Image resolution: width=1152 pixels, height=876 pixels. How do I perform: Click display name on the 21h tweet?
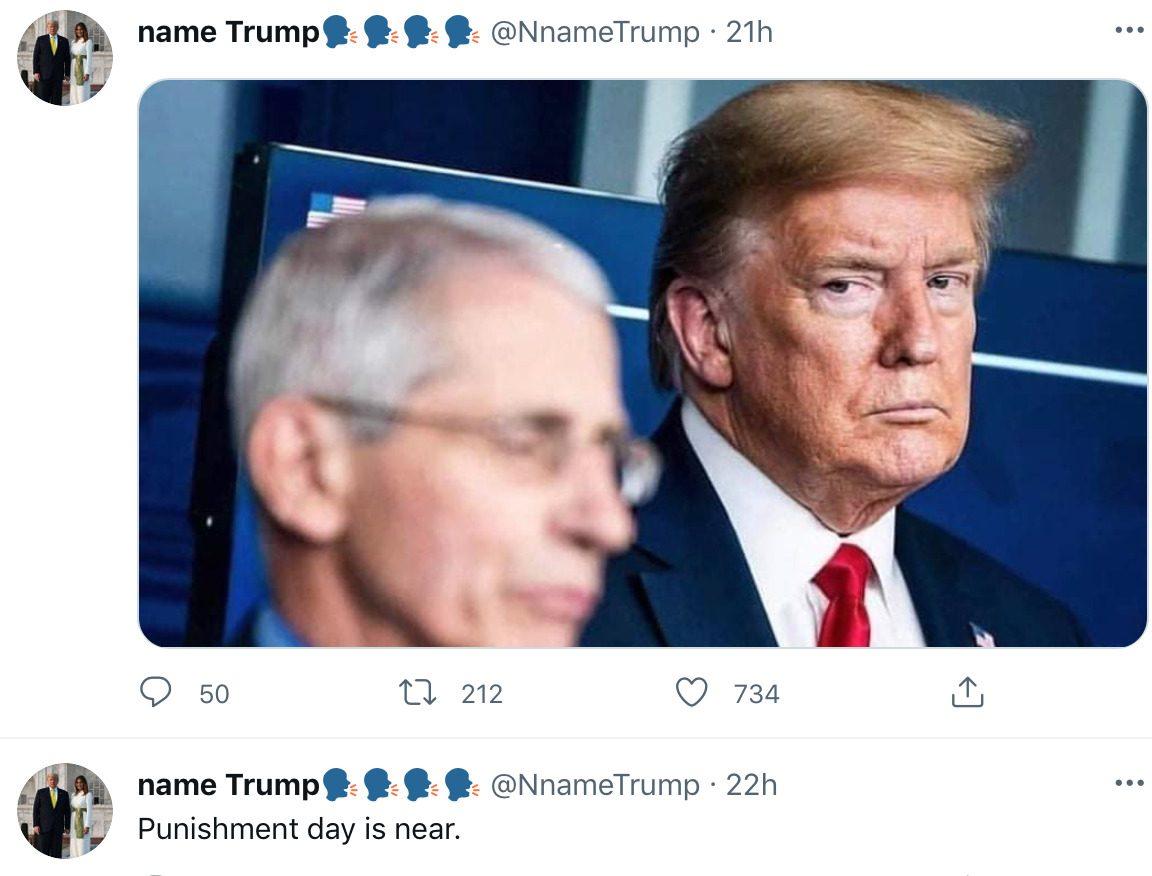point(228,32)
